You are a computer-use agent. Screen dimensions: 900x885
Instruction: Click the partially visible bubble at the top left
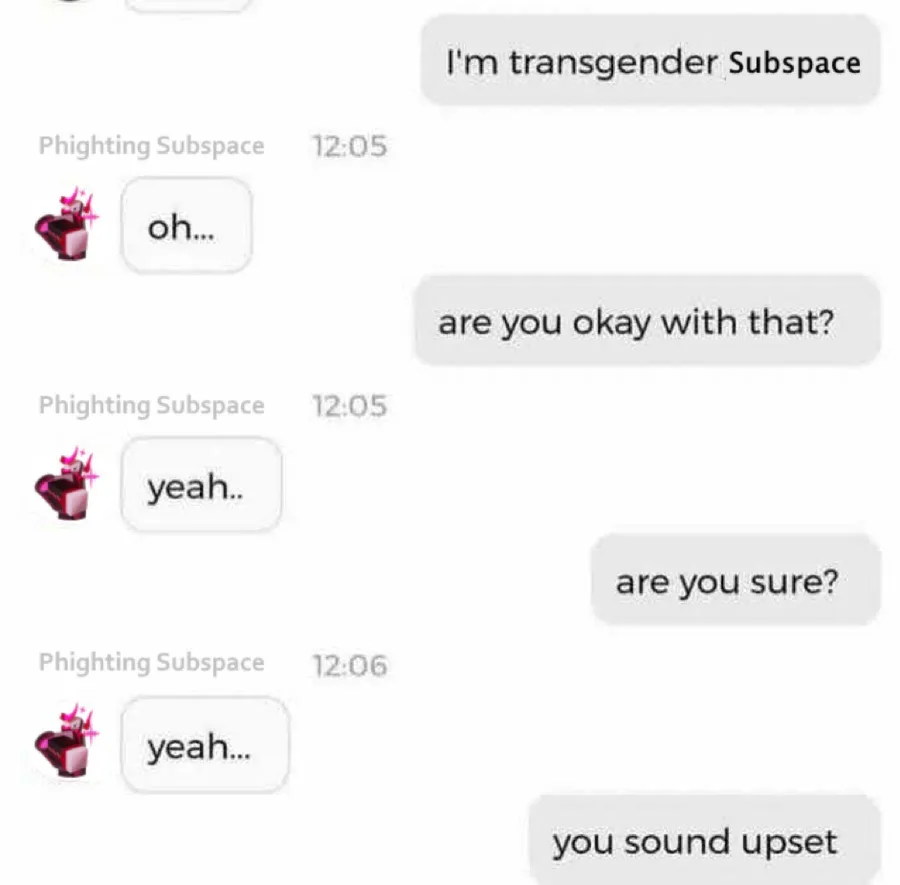pyautogui.click(x=188, y=5)
